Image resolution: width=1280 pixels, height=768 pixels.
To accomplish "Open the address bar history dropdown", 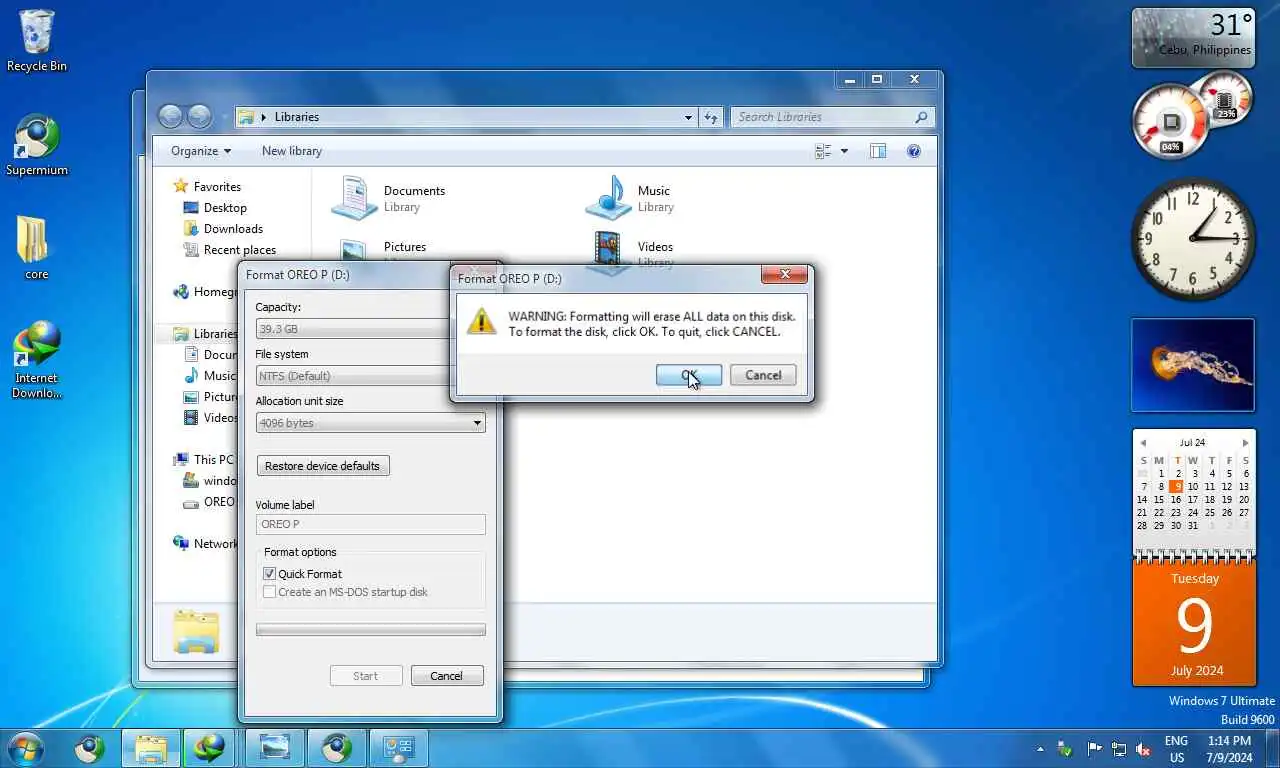I will (x=688, y=117).
